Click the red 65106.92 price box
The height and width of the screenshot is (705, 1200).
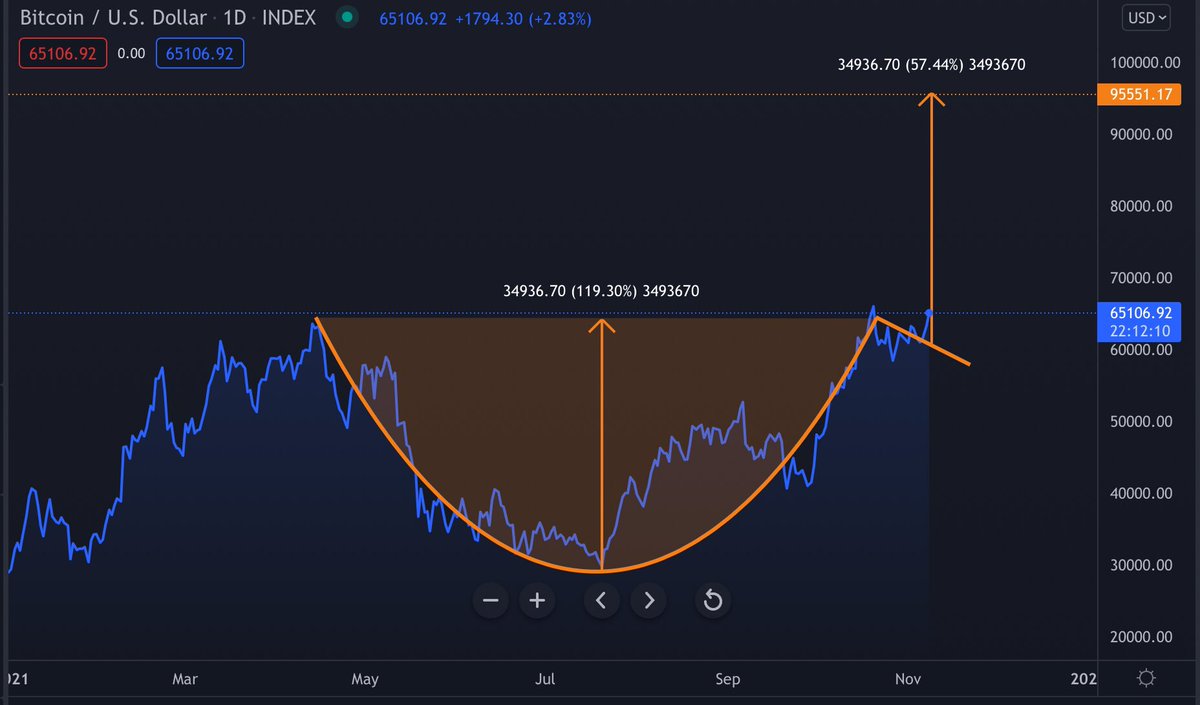click(63, 54)
